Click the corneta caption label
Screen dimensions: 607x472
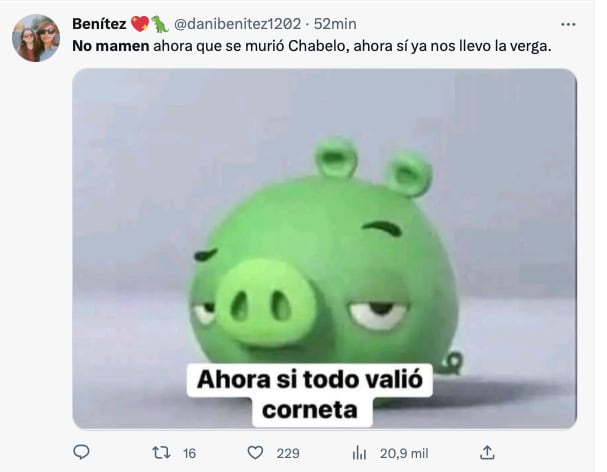[x=309, y=410]
